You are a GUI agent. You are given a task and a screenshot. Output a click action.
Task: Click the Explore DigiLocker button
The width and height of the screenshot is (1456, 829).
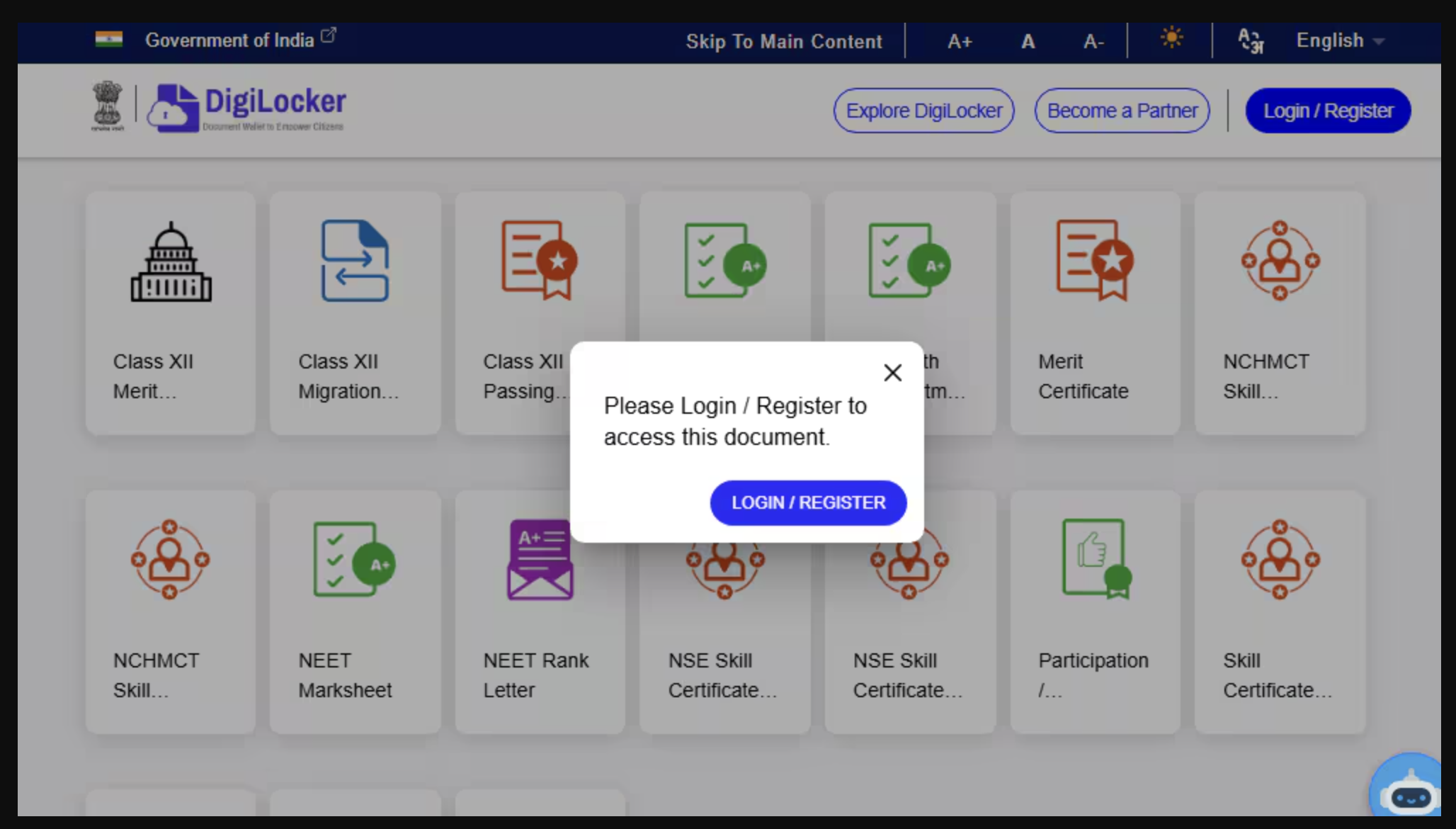pos(923,110)
